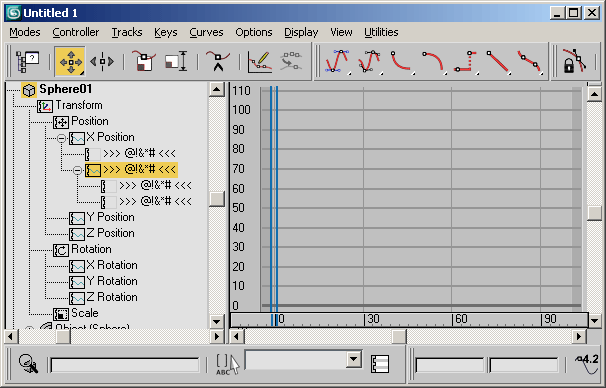Screen dimensions: 606x388
Task: Select the Z Rotation track
Action: coord(112,297)
